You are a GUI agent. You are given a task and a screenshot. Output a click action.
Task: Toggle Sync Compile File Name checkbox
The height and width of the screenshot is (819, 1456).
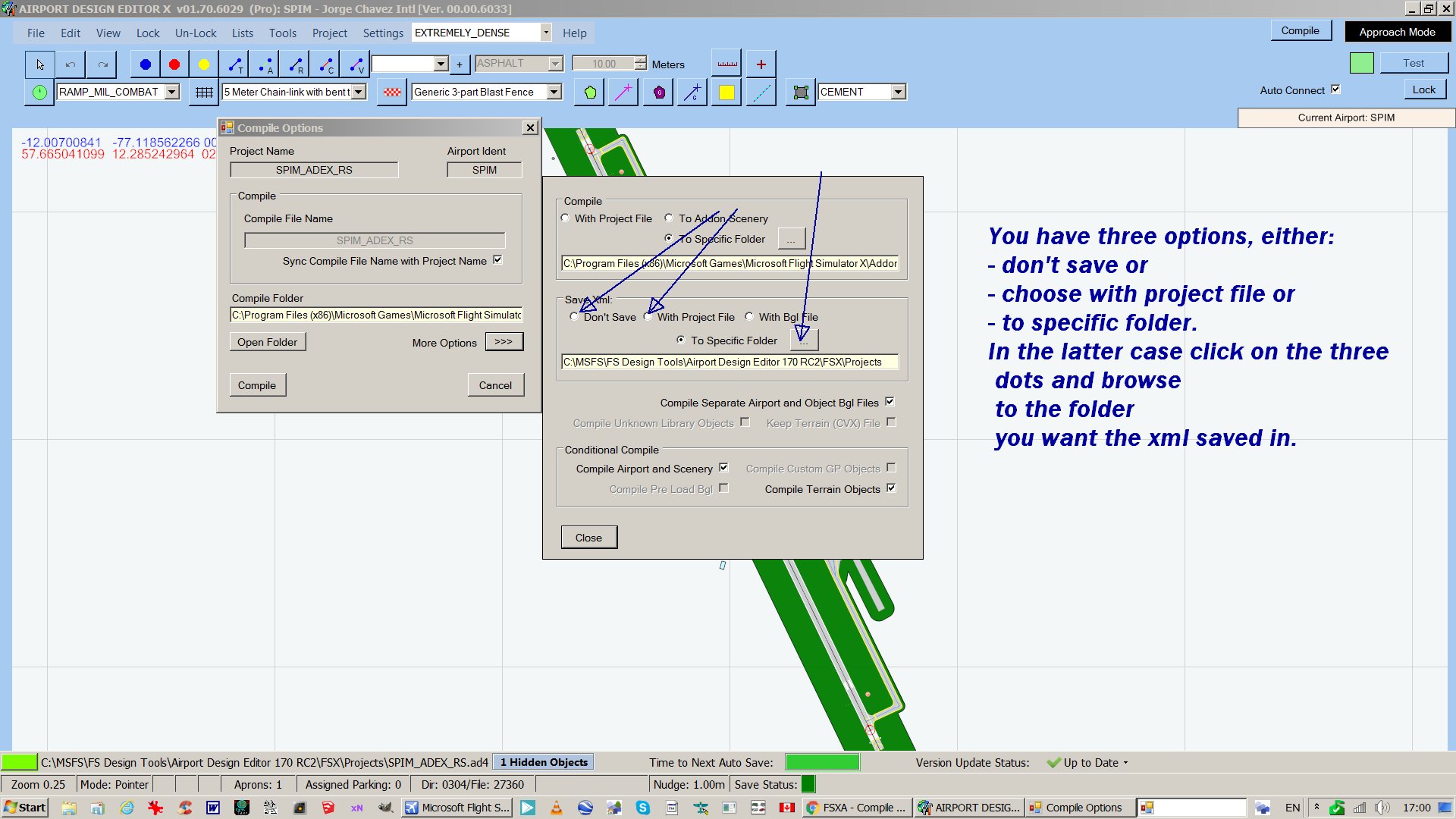[x=497, y=260]
